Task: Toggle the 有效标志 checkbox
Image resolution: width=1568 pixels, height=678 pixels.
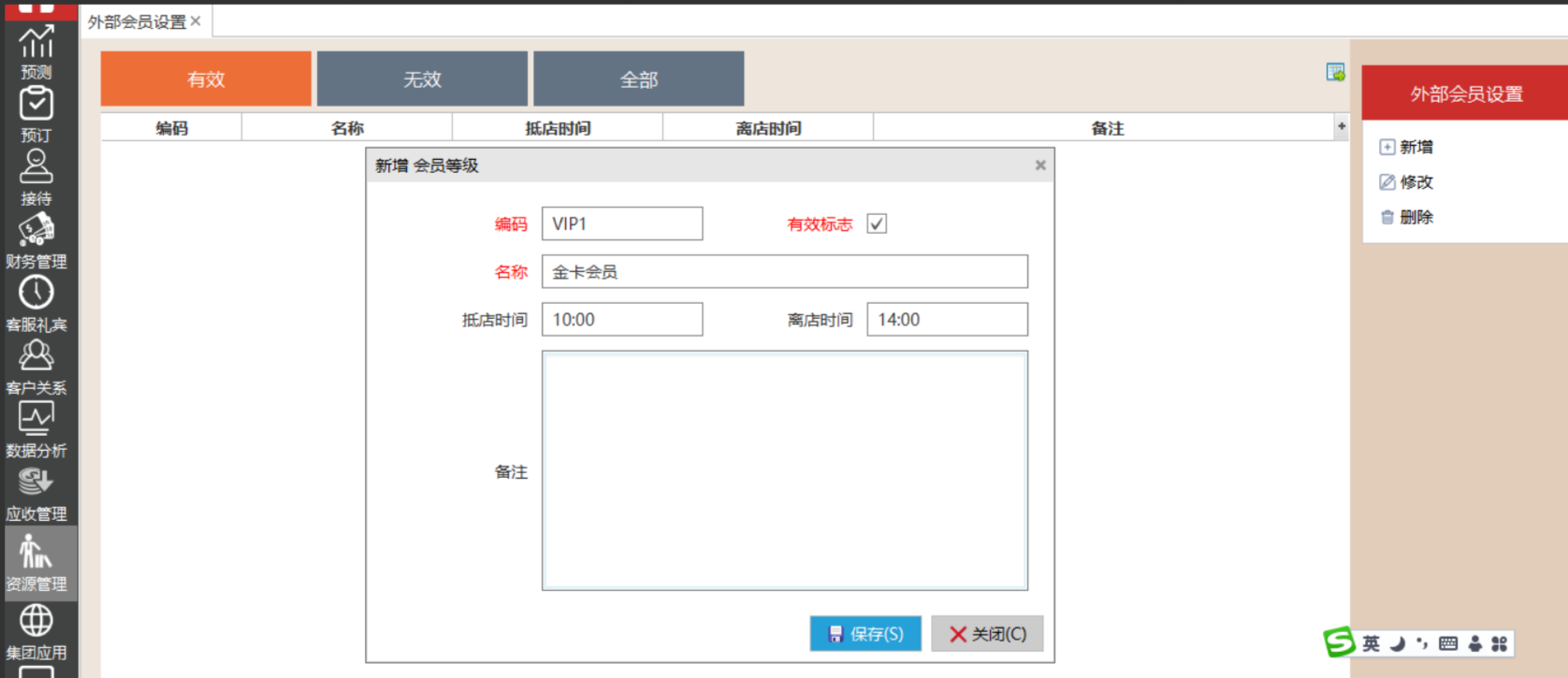Action: (x=877, y=224)
